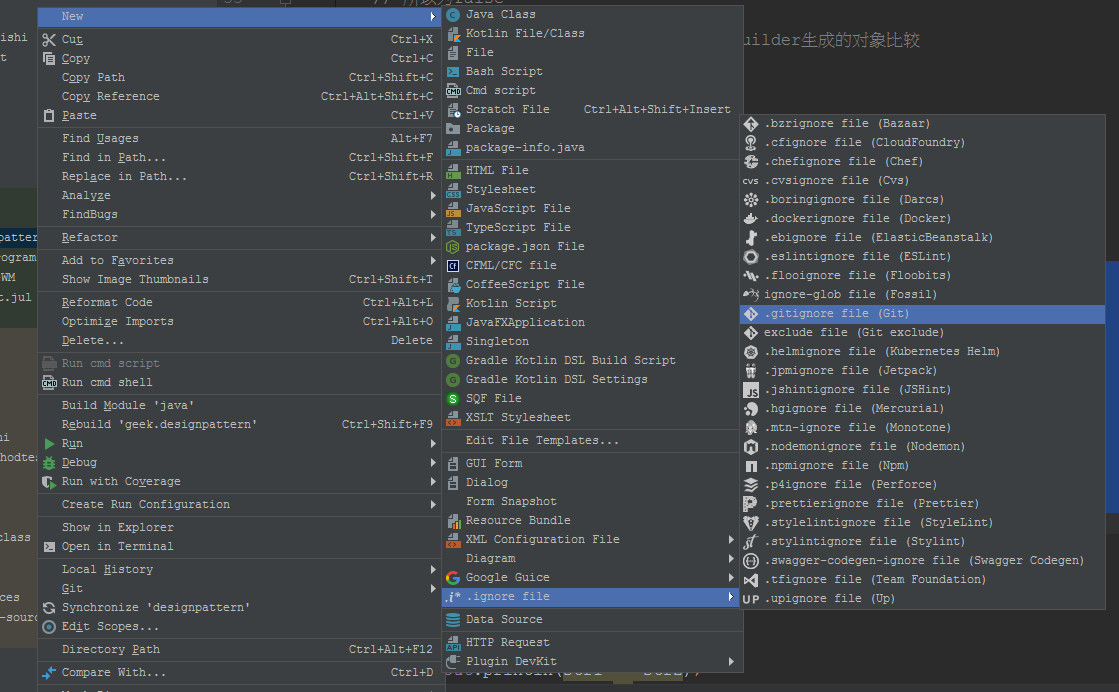Viewport: 1119px width, 692px height.
Task: Click the Scratch File icon
Action: (452, 110)
